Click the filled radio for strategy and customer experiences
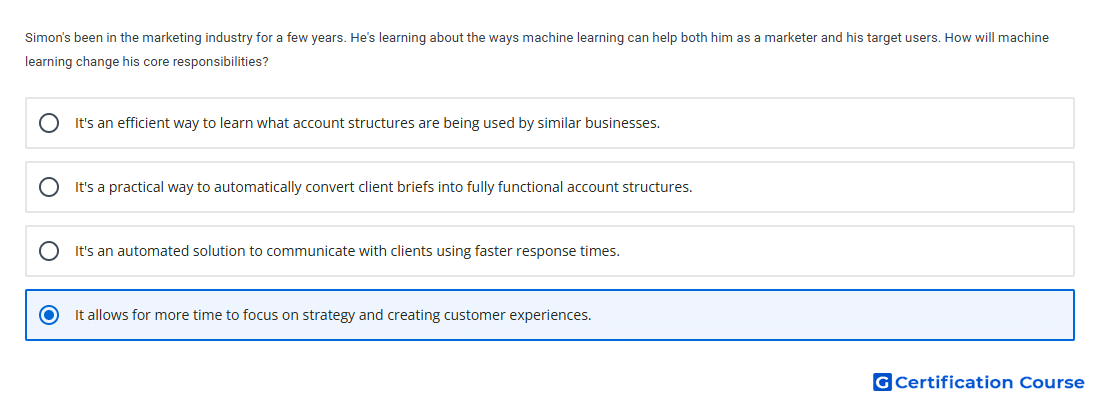This screenshot has width=1100, height=401. pyautogui.click(x=49, y=315)
